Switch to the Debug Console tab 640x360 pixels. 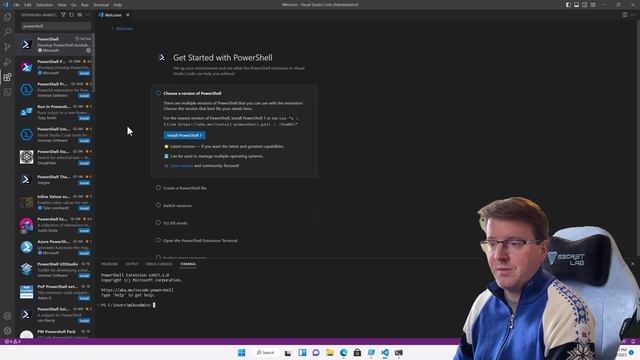(159, 264)
